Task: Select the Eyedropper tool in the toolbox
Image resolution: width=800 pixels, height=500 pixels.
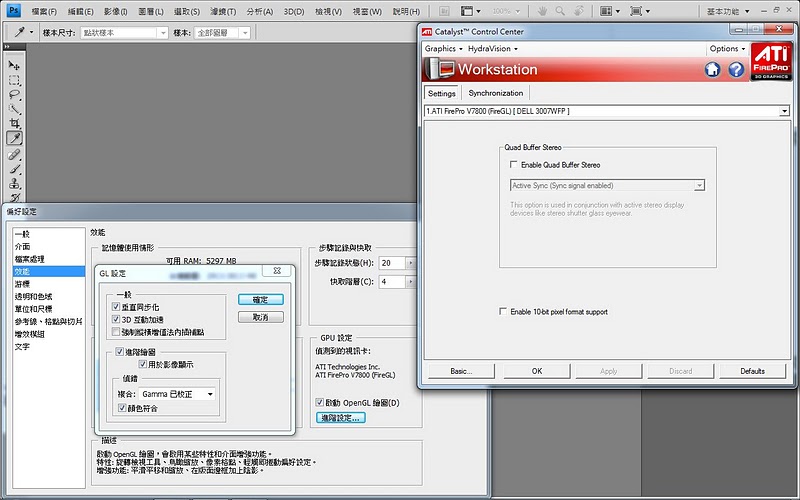Action: pos(14,138)
